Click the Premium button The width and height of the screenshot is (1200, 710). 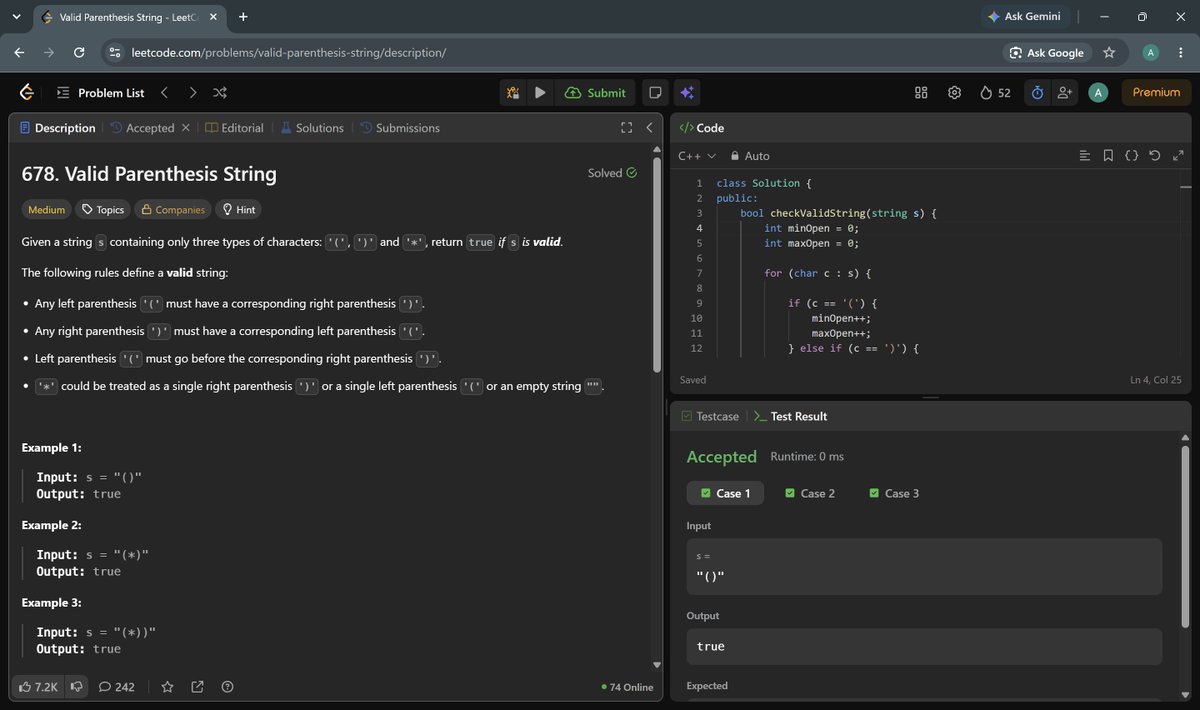(x=1156, y=92)
